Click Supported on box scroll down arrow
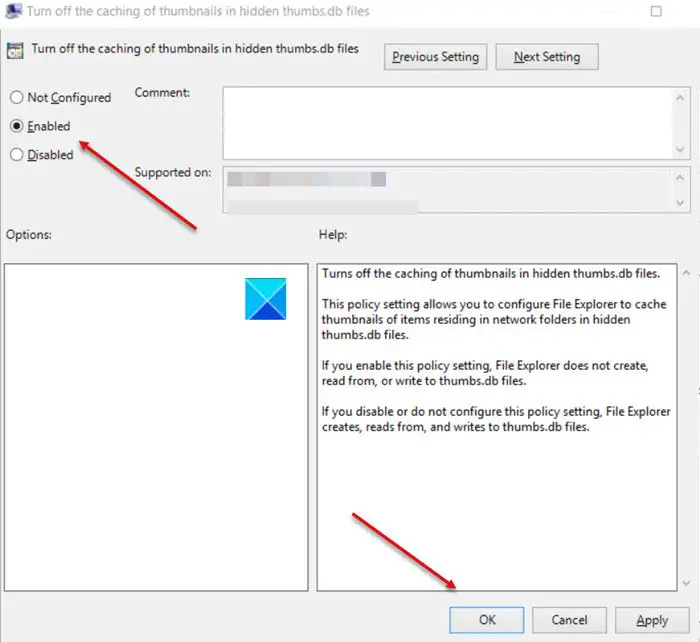The width and height of the screenshot is (700, 642). [x=680, y=203]
